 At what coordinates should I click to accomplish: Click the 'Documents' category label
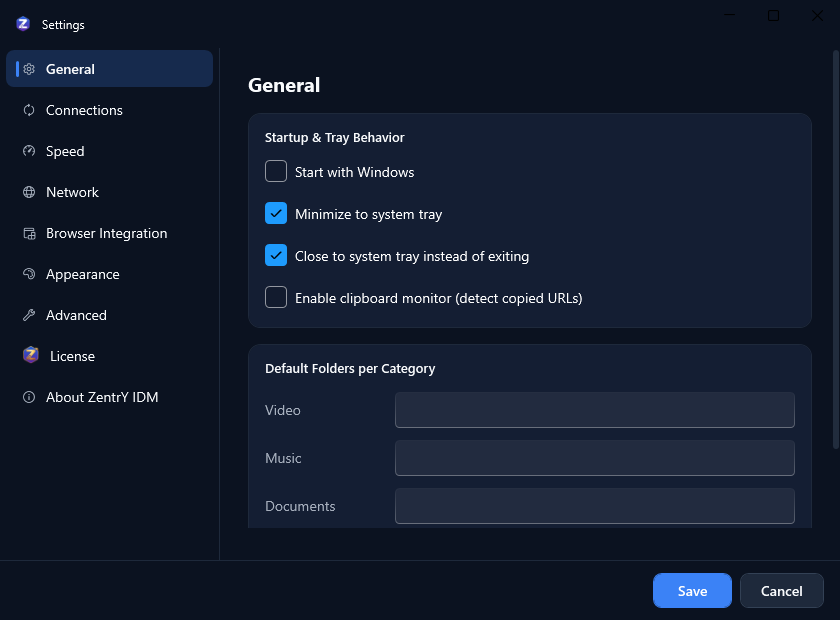(x=300, y=506)
